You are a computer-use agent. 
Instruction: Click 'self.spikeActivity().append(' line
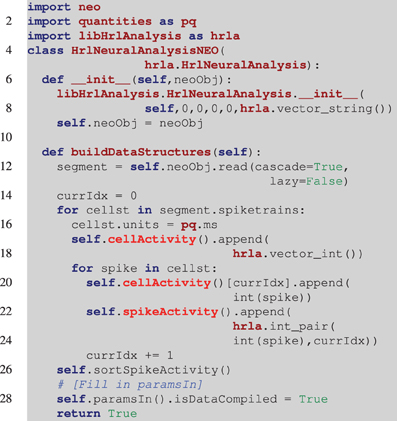[x=189, y=312]
